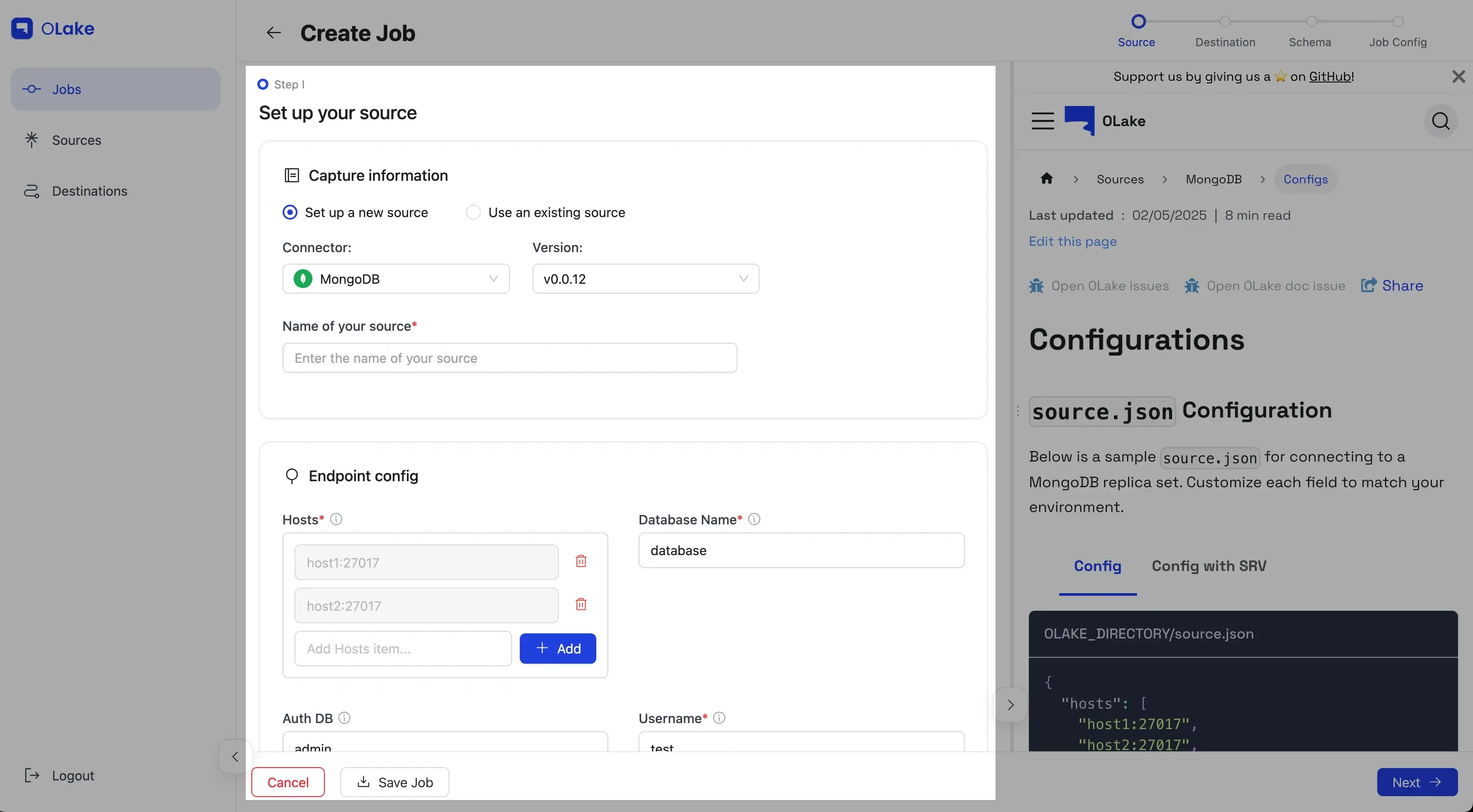This screenshot has height=812, width=1473.
Task: Click the Source step indicator circle
Action: [x=1138, y=22]
